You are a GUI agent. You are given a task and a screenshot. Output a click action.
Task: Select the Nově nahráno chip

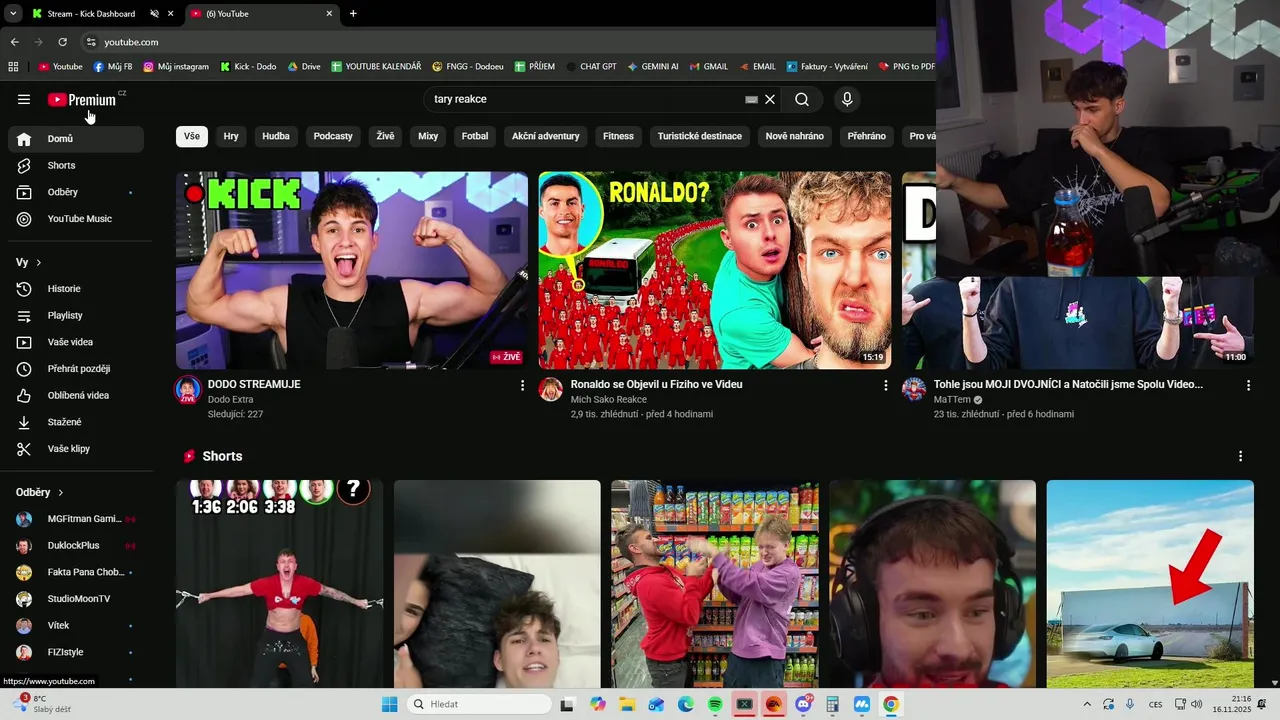pos(795,136)
